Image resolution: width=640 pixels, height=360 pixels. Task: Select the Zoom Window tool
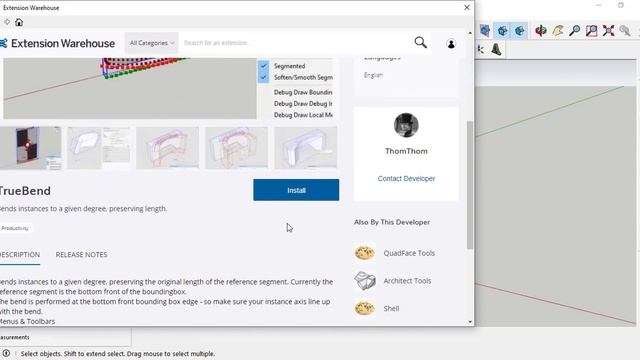click(591, 31)
